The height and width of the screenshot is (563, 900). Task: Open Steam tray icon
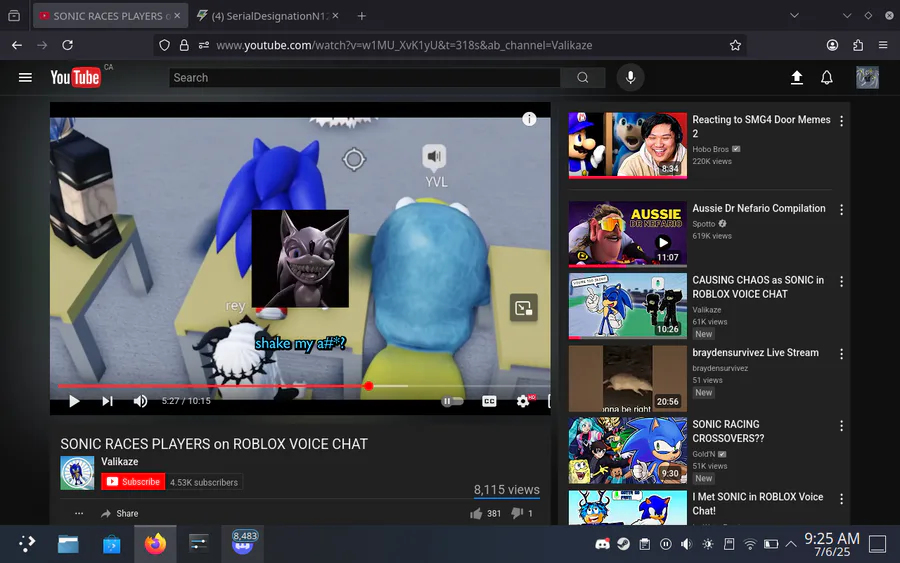(x=623, y=543)
